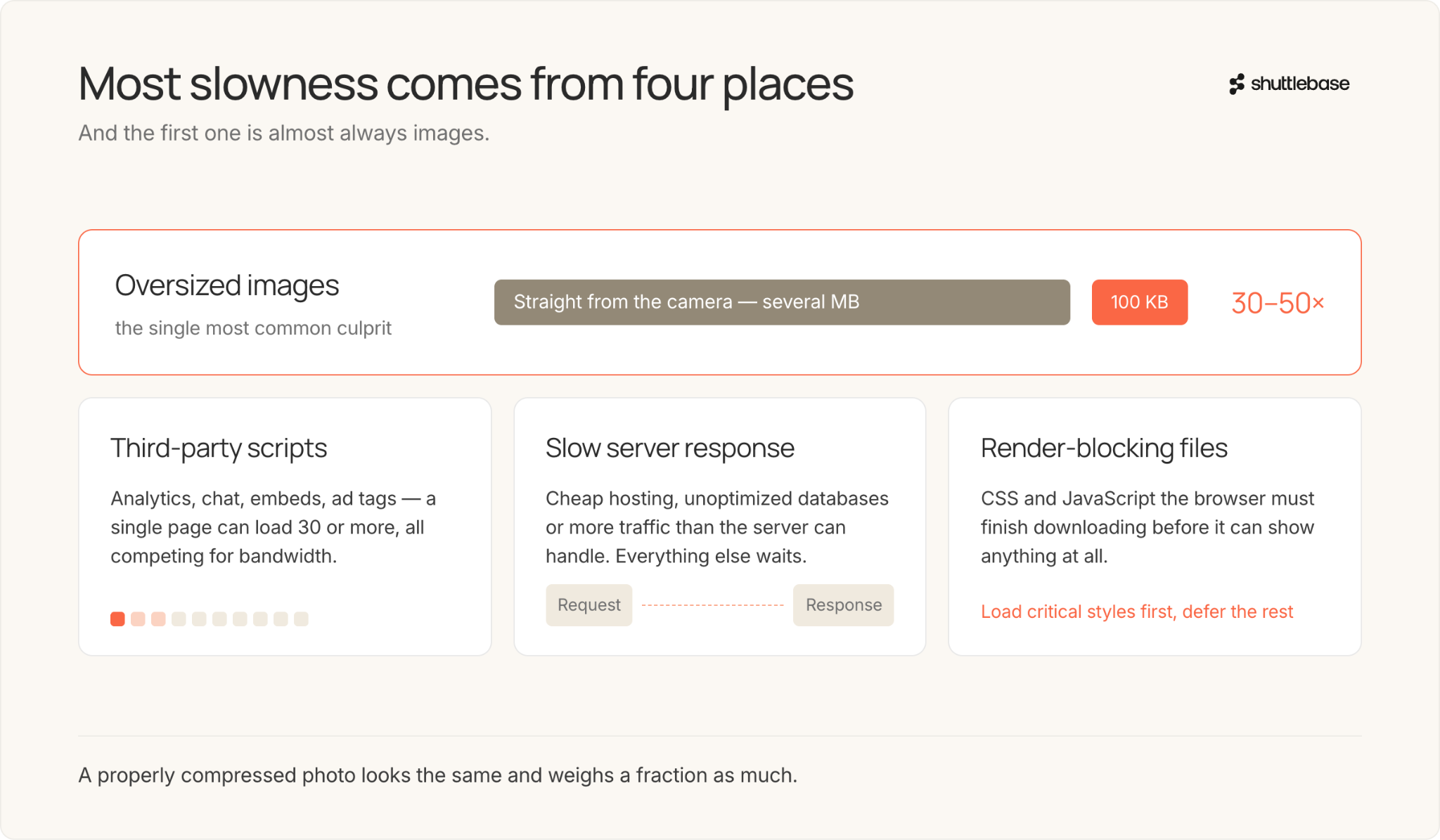The image size is (1440, 840).
Task: Click the Request box
Action: [x=589, y=605]
